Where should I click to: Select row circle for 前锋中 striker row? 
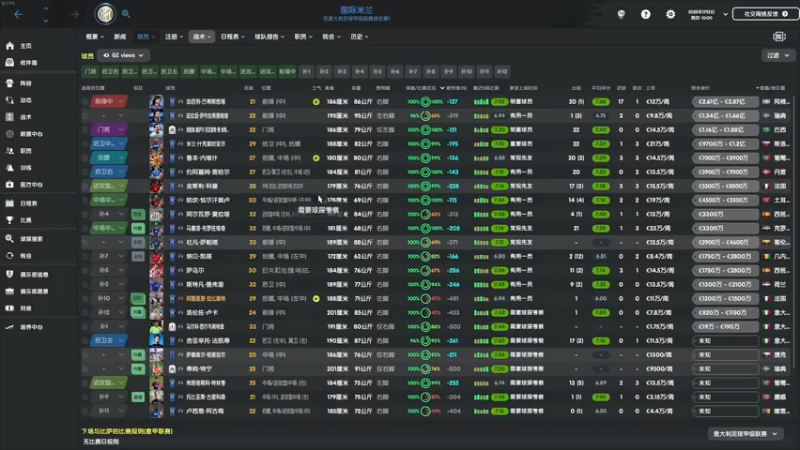[85, 102]
